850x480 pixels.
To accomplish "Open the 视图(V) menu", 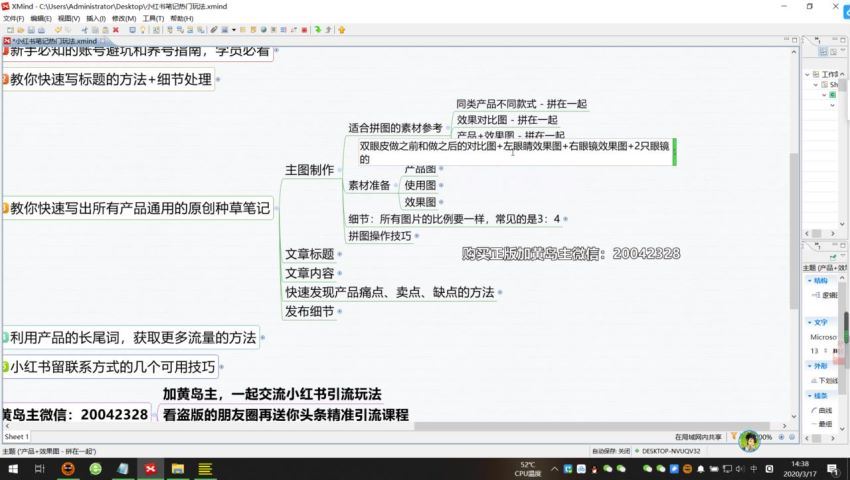I will (x=69, y=18).
